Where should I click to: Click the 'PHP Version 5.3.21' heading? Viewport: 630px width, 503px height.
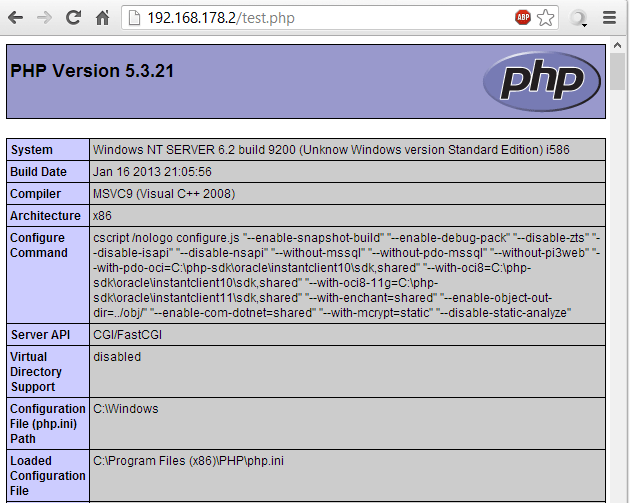point(92,71)
